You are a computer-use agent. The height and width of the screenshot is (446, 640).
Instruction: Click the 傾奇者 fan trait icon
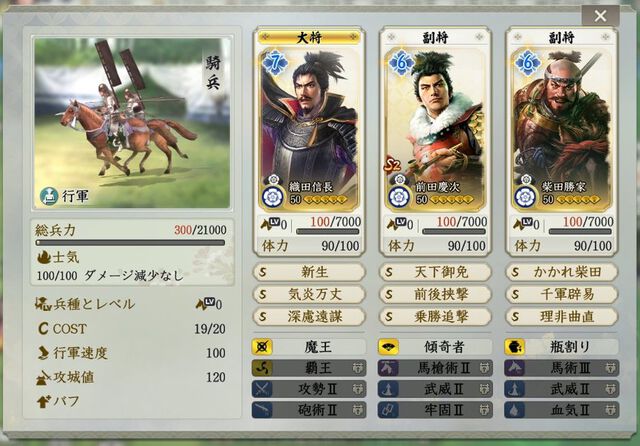388,347
